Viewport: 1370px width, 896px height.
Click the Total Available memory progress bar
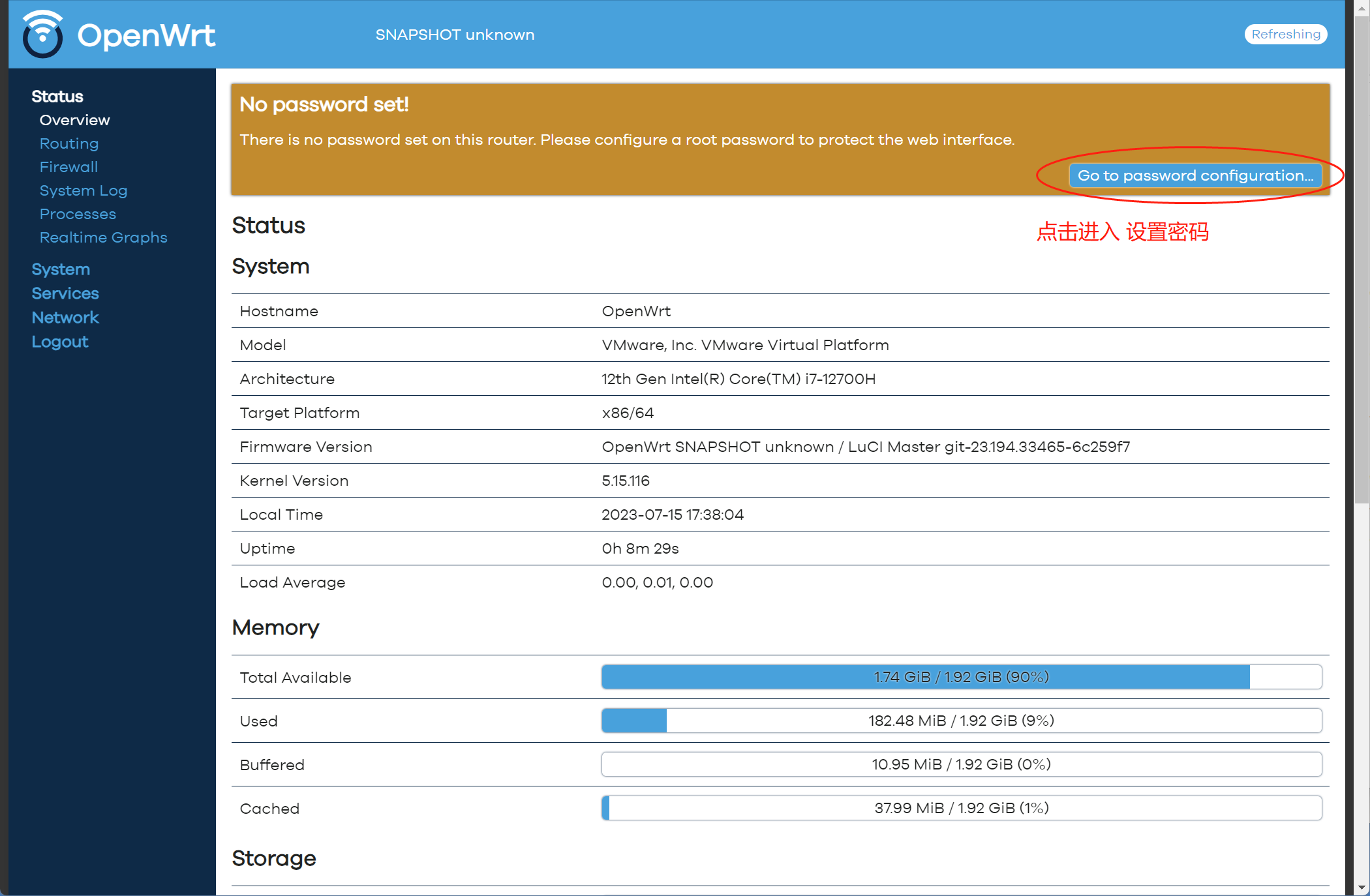point(962,677)
